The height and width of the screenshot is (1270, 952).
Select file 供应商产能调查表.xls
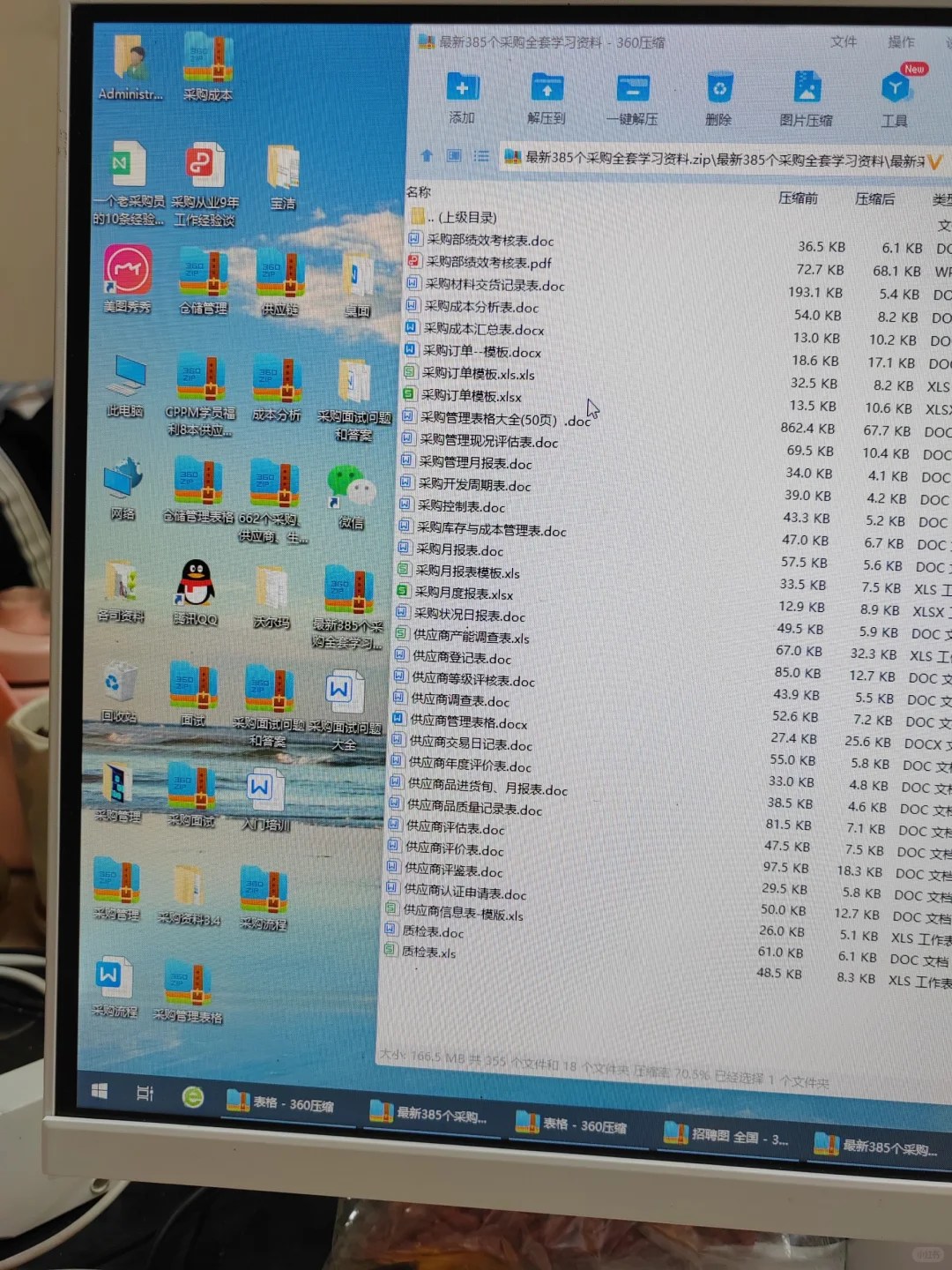(x=462, y=636)
